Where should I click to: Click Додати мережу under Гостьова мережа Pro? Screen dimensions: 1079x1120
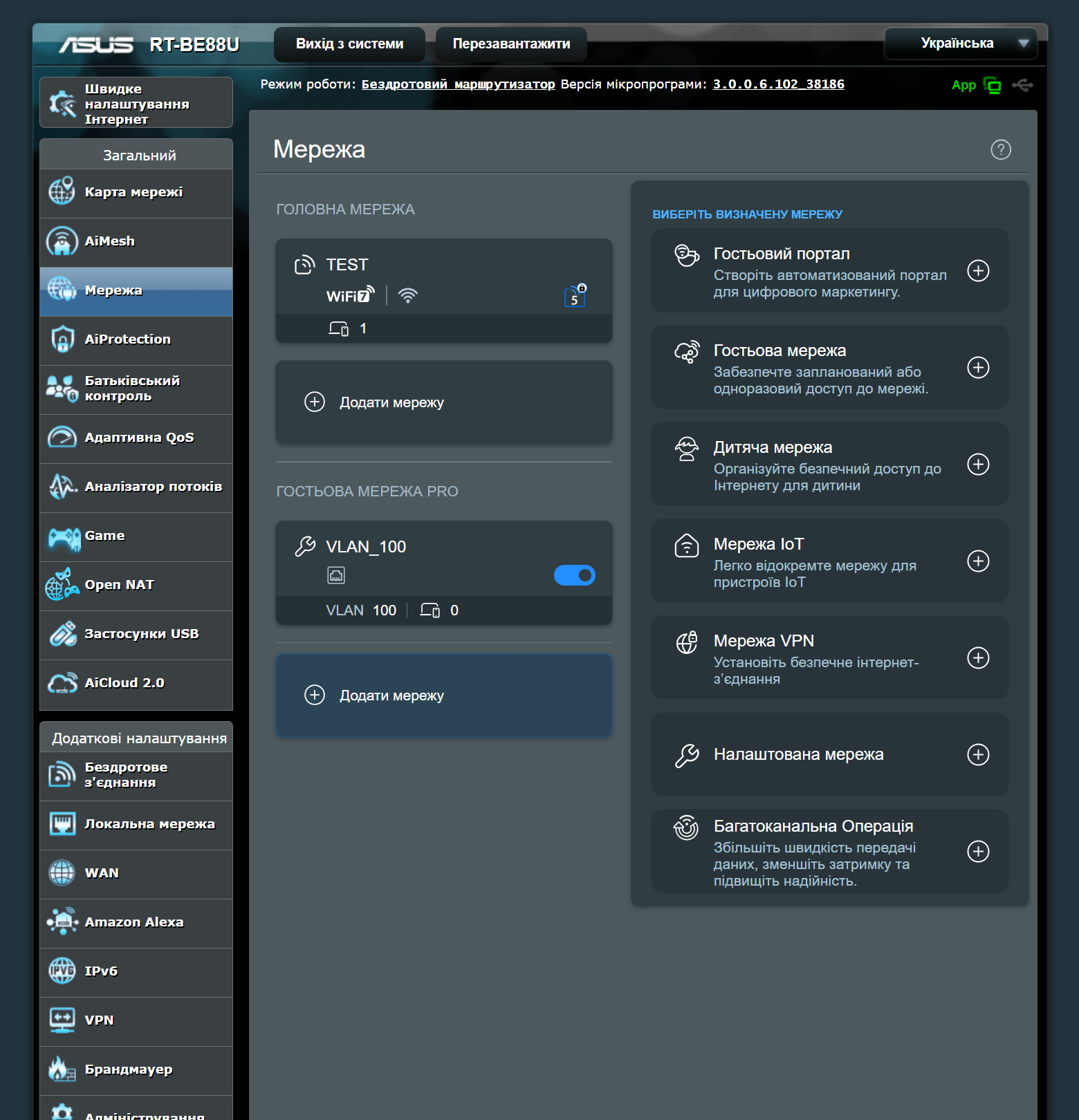tap(444, 696)
